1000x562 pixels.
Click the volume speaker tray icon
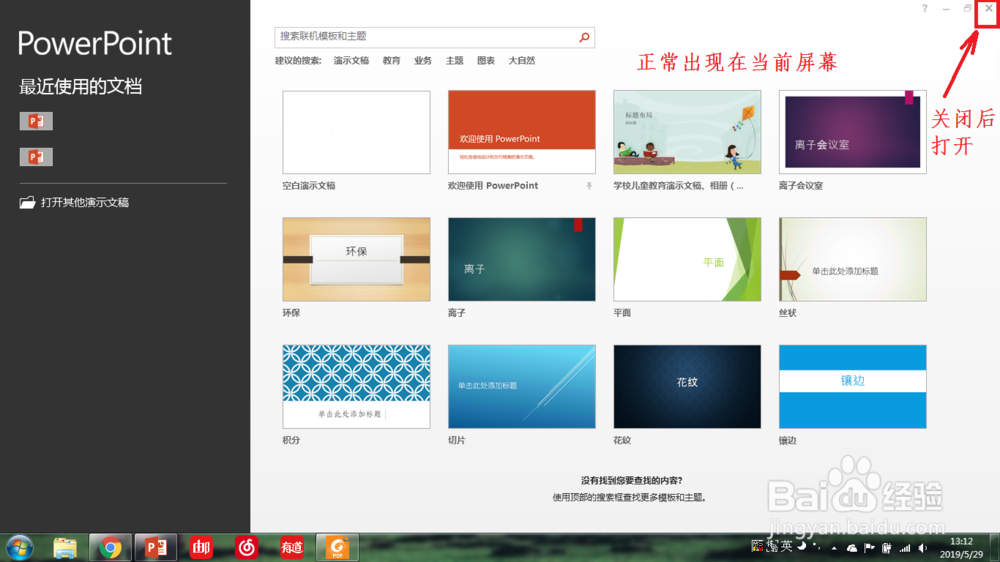pyautogui.click(x=923, y=548)
